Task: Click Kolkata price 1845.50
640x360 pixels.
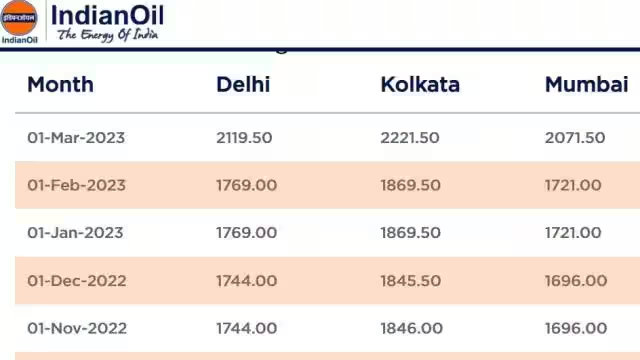Action: point(411,281)
